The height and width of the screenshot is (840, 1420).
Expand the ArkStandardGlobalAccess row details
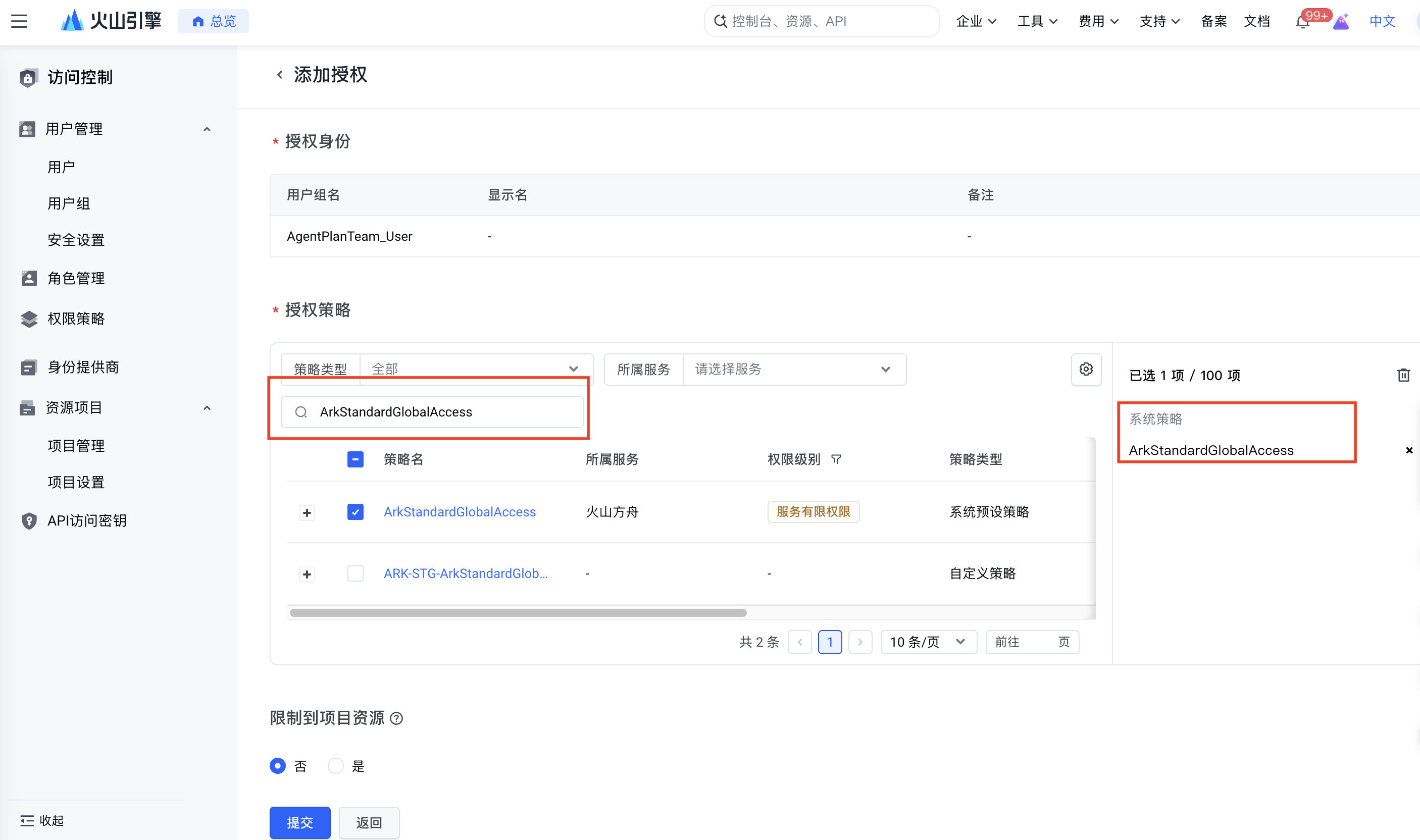[x=307, y=513]
